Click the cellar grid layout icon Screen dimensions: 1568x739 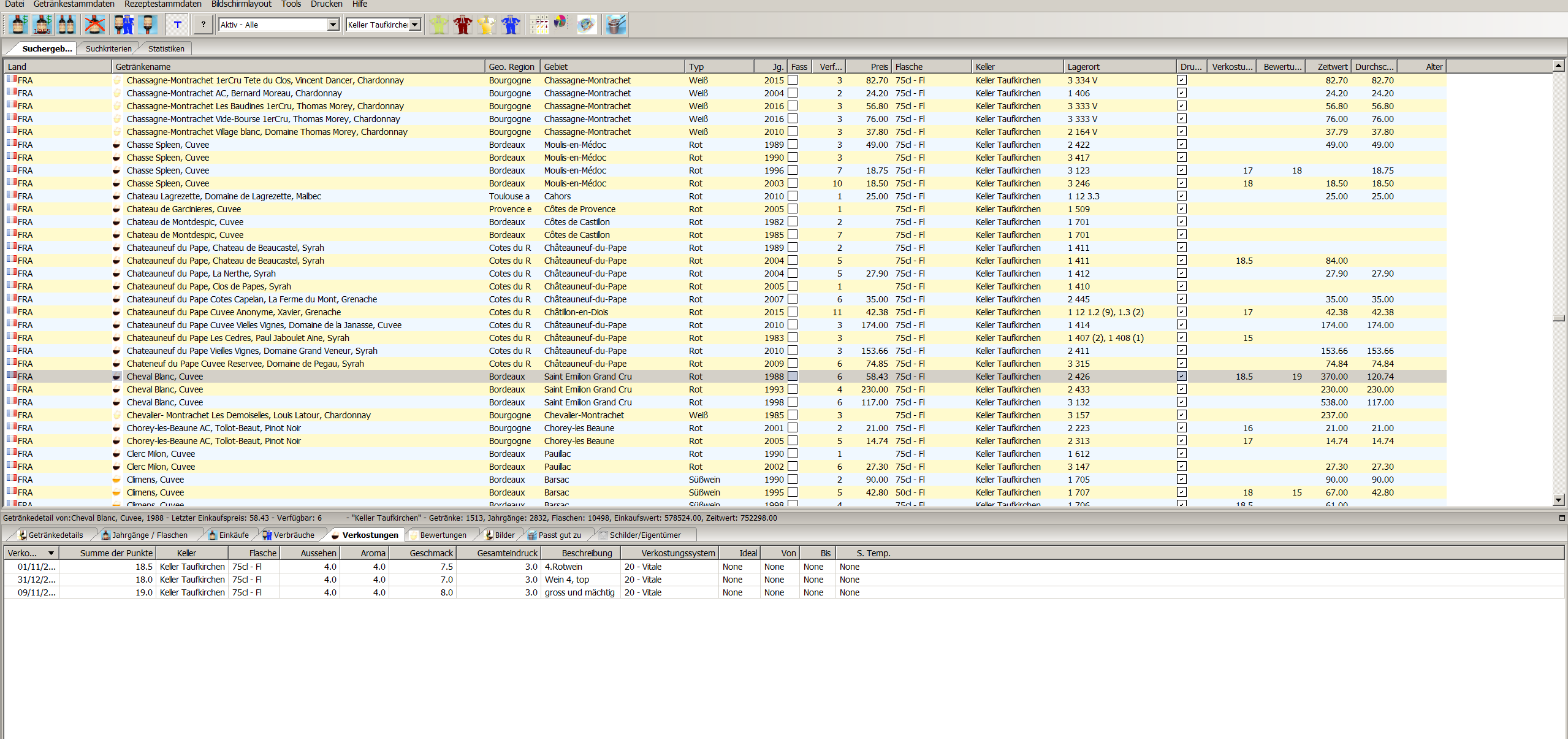tap(539, 25)
